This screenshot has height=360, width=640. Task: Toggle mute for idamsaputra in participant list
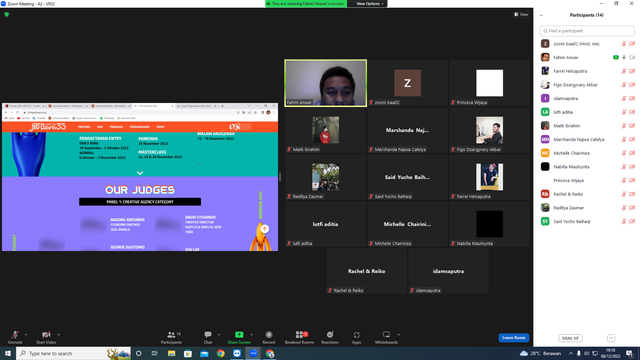624,98
